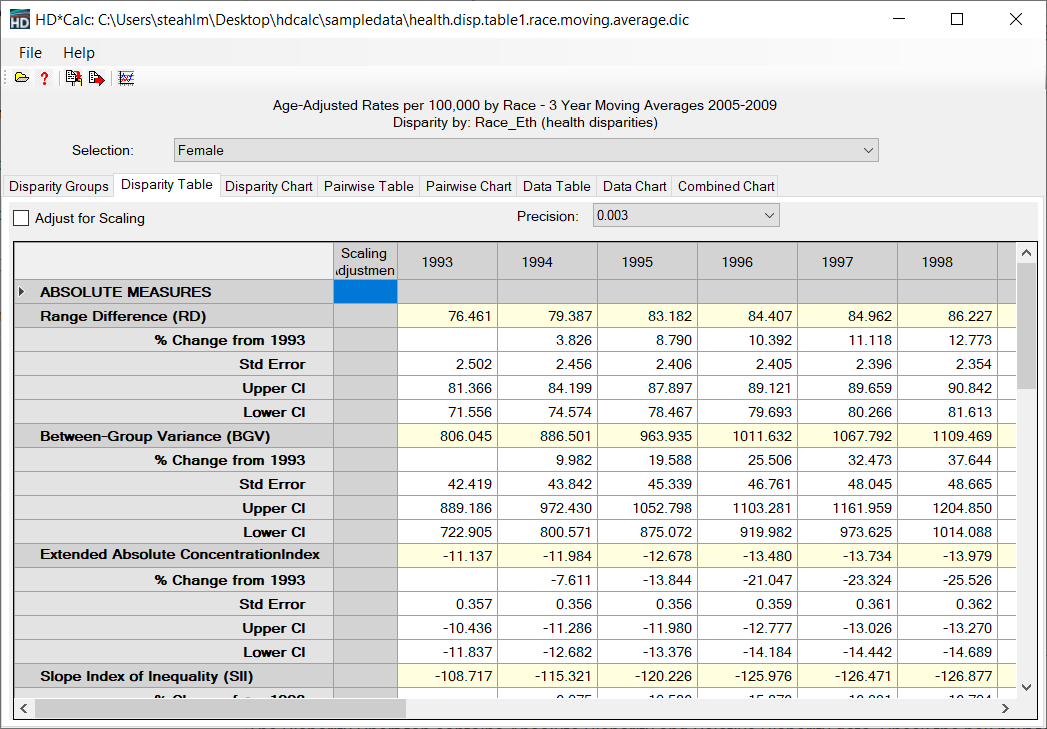
Task: Click the down arrow on the vertical scrollbar
Action: tap(1025, 686)
